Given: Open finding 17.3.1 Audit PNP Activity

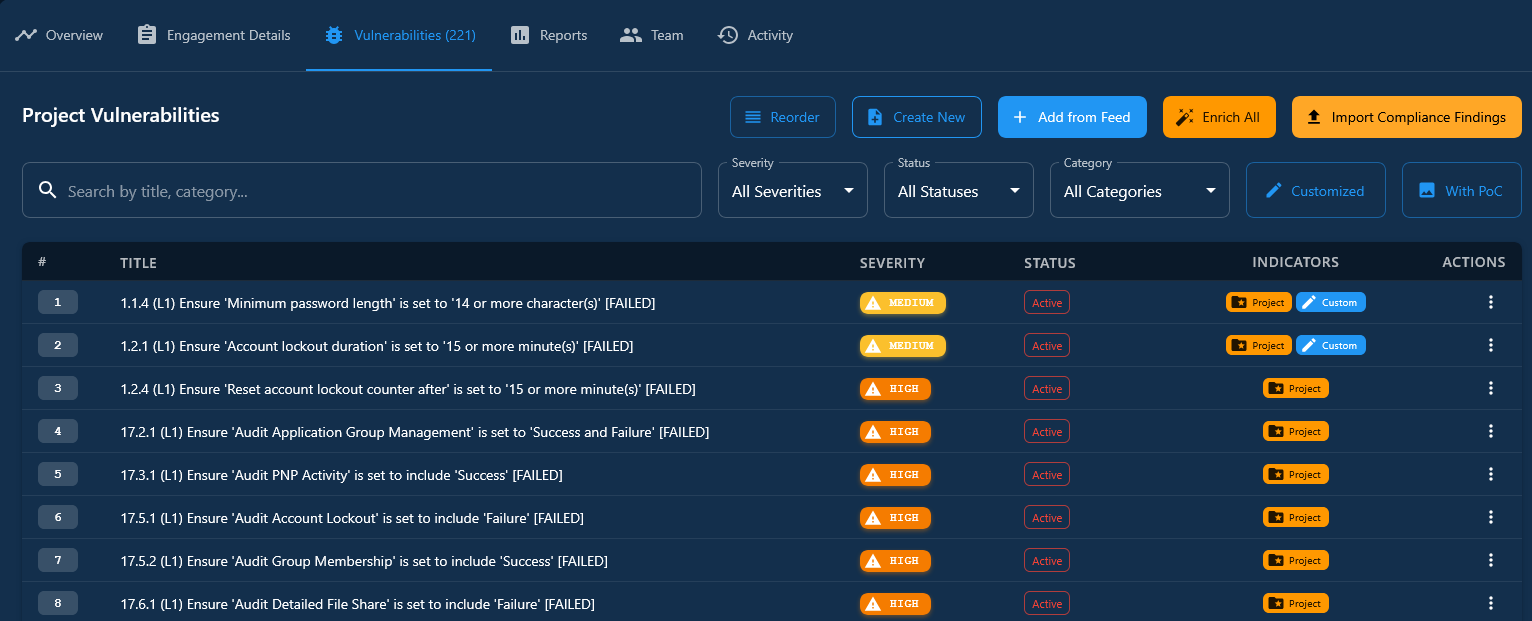Looking at the screenshot, I should click(x=342, y=474).
